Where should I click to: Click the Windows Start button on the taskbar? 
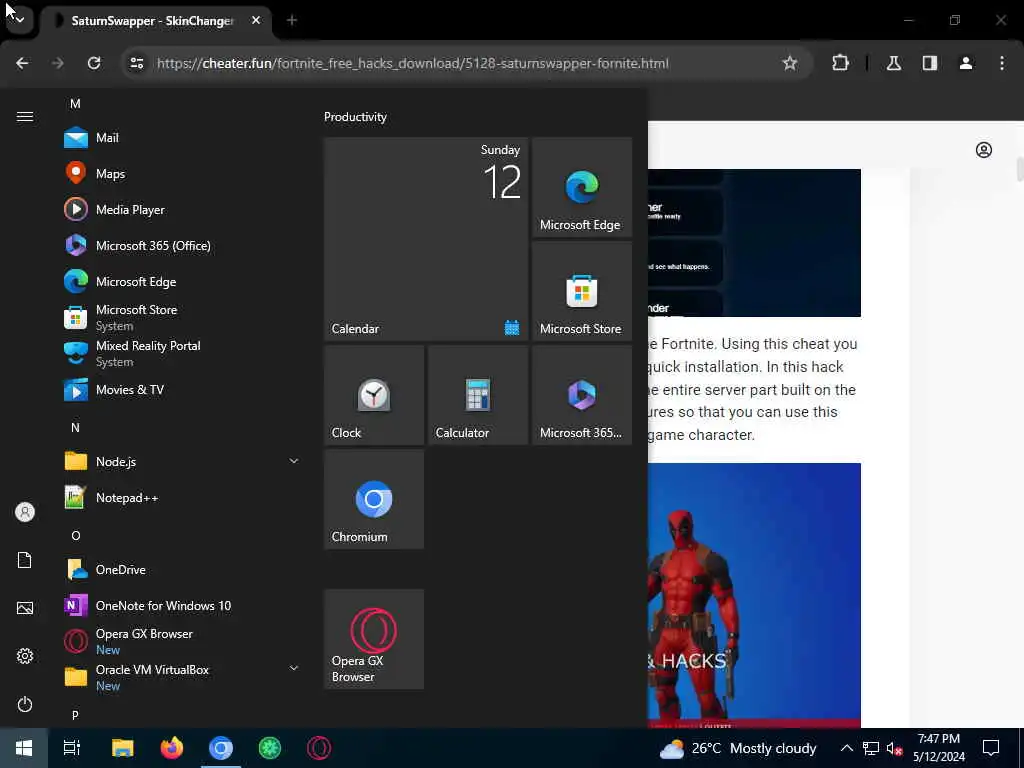click(24, 748)
